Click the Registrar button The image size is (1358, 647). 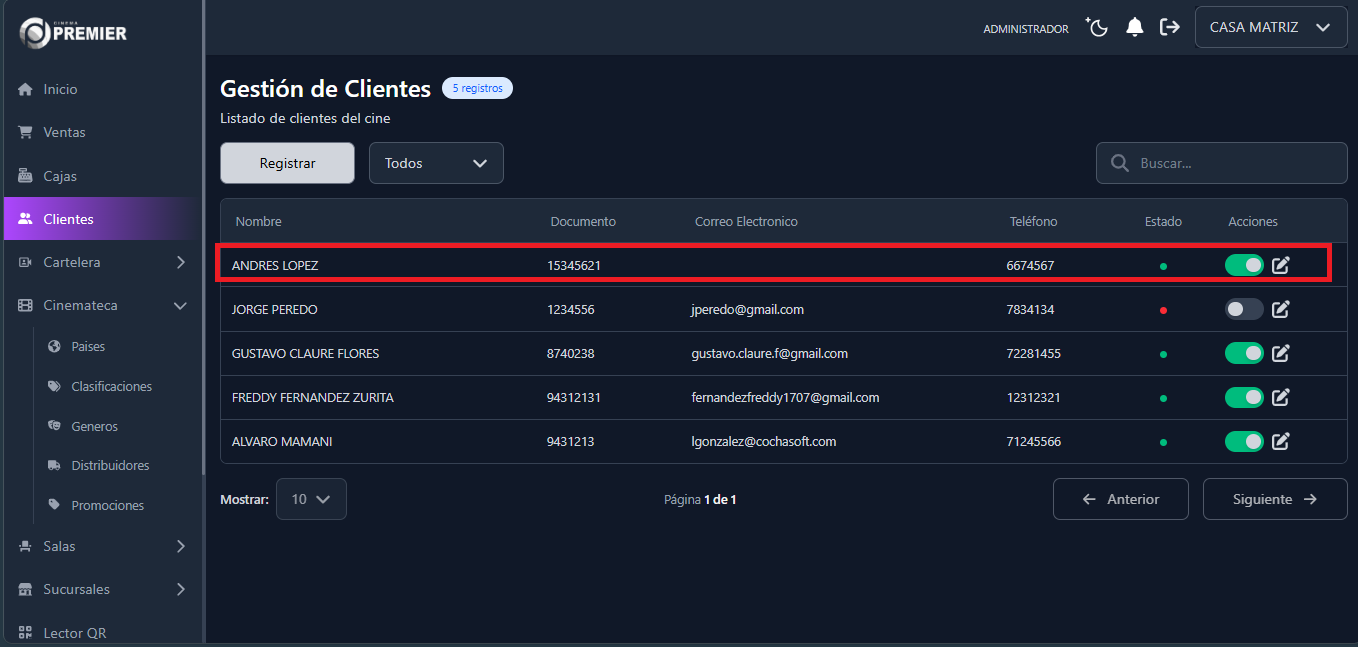click(287, 163)
